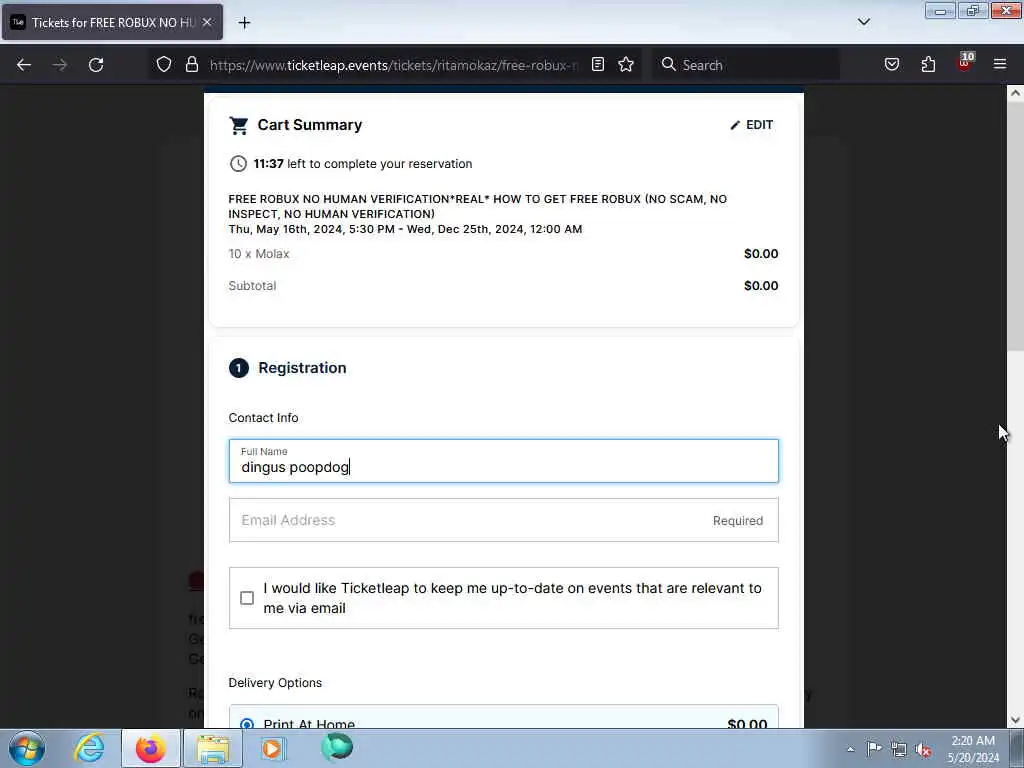Select the Print At Home radio option

[247, 724]
